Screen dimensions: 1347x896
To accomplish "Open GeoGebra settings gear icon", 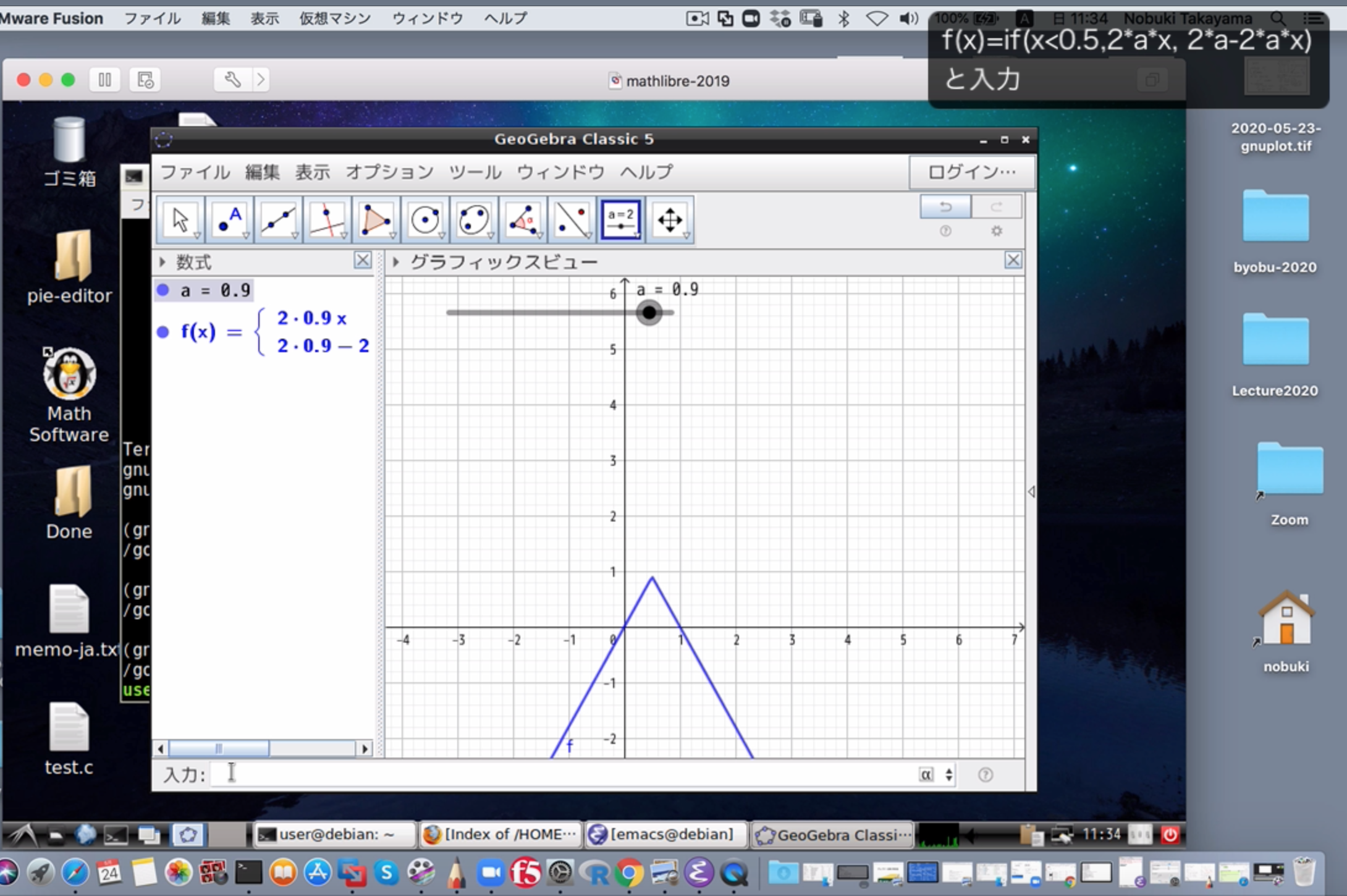I will tap(996, 231).
